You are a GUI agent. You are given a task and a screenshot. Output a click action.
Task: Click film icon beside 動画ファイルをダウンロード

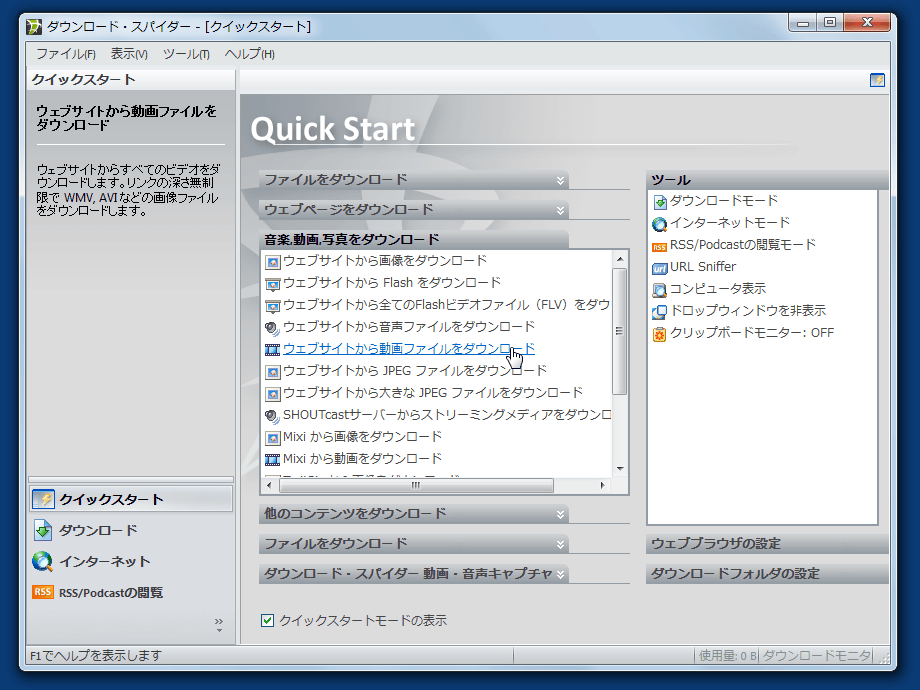(x=272, y=350)
